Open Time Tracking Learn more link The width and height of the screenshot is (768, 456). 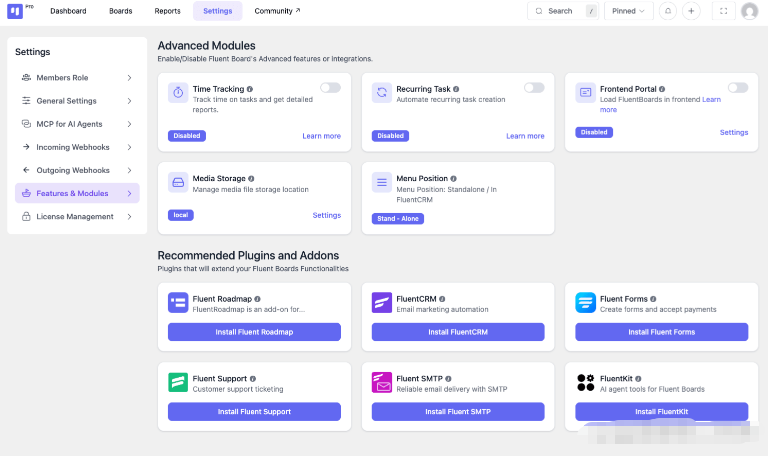pyautogui.click(x=321, y=136)
